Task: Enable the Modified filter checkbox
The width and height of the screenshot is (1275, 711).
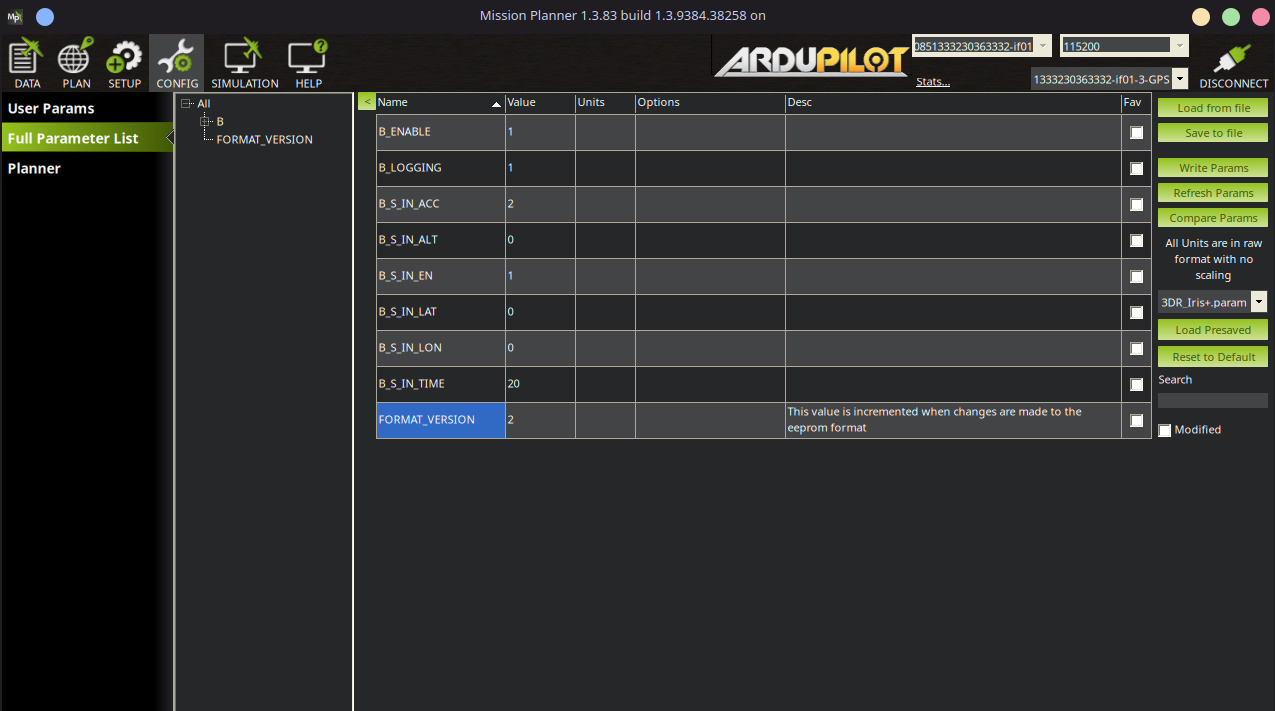Action: (1164, 430)
